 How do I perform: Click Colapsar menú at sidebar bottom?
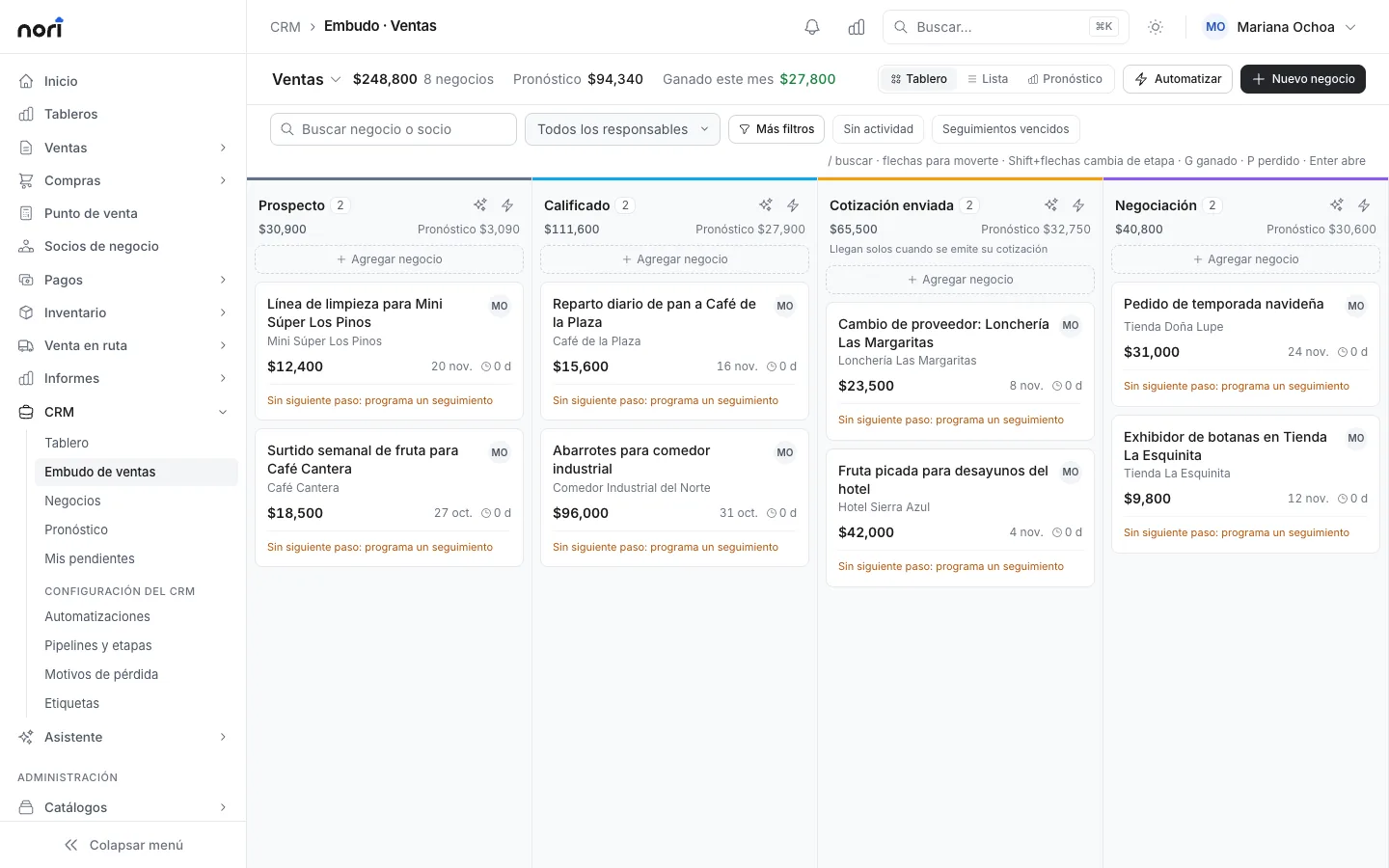click(x=123, y=845)
